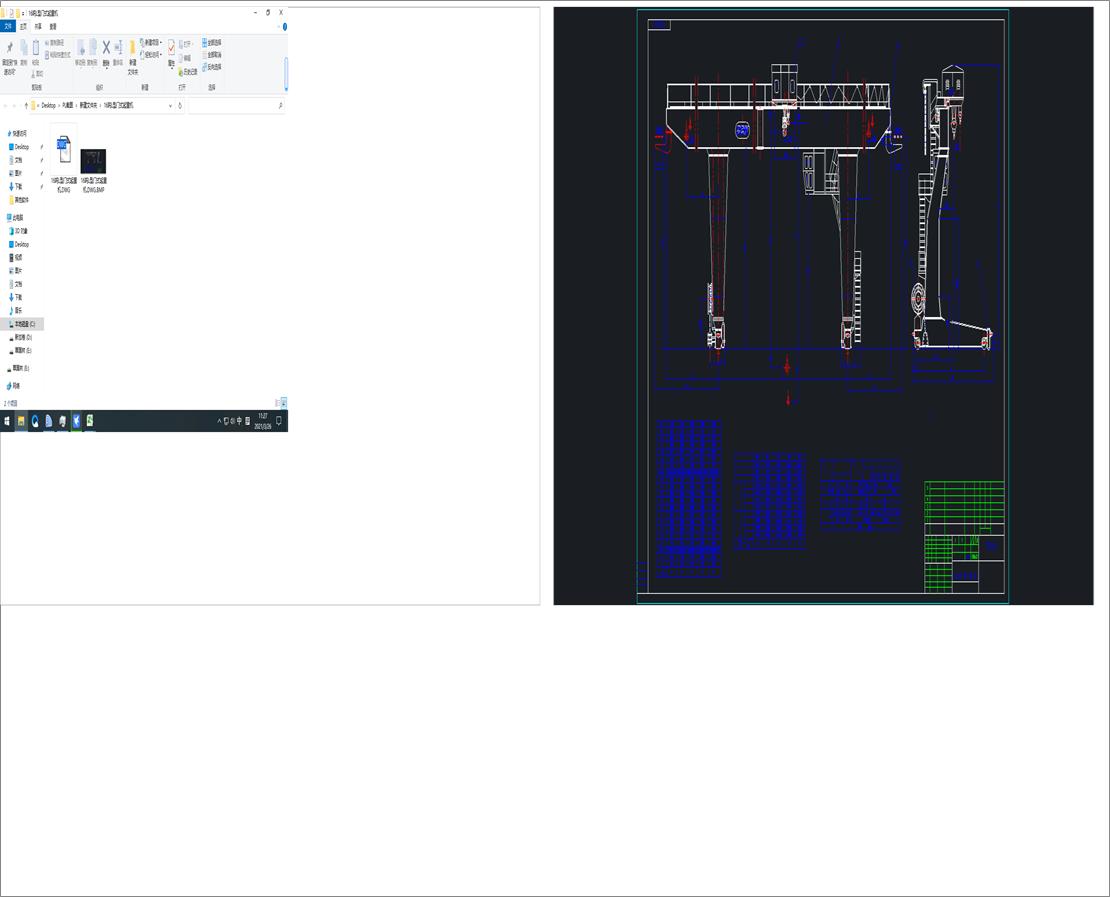Switch to the View ribbon tab
This screenshot has height=897, width=1110.
53,27
